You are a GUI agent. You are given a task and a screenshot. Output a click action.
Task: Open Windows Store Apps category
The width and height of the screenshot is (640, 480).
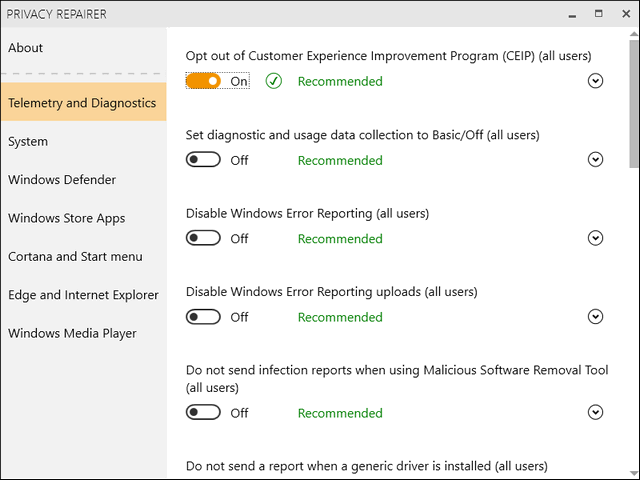pyautogui.click(x=83, y=218)
